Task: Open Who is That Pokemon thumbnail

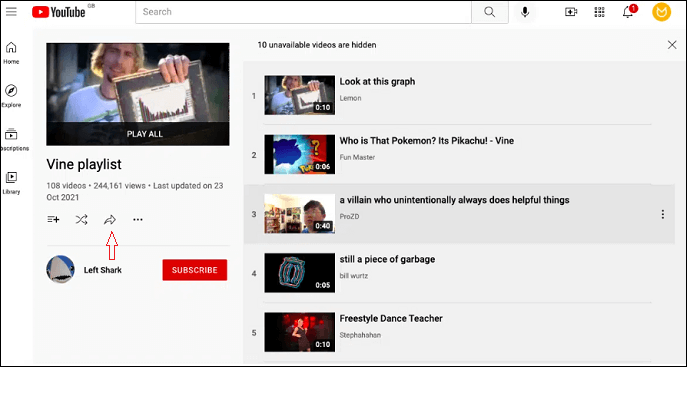Action: (x=300, y=154)
